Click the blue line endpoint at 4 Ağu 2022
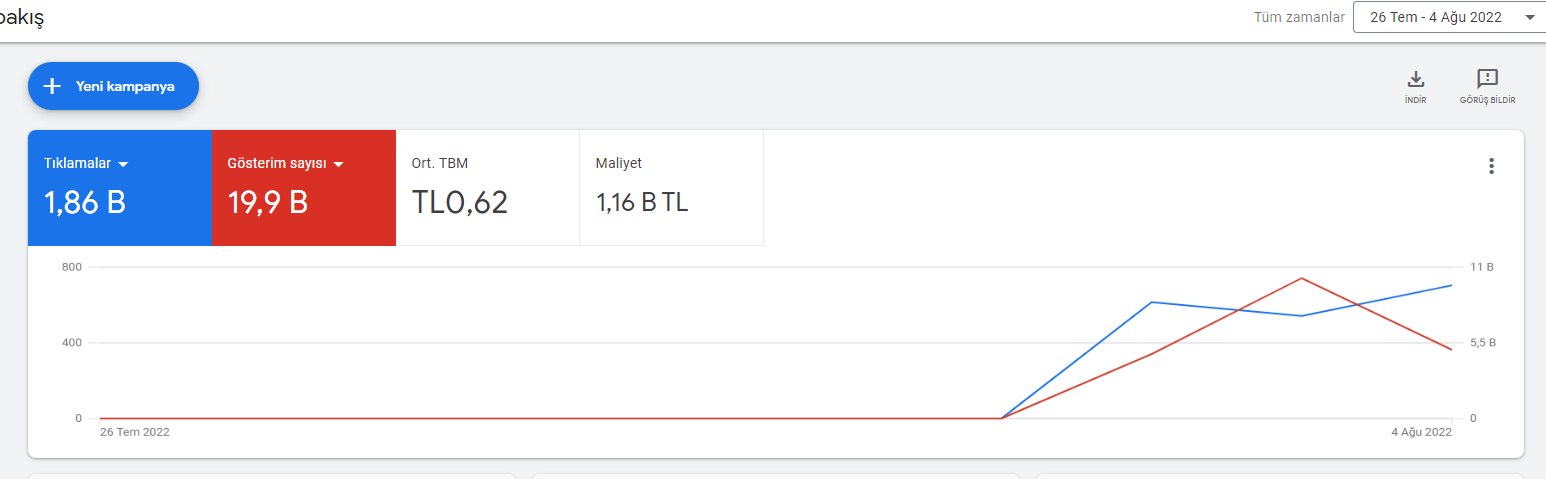The width and height of the screenshot is (1546, 479). pos(1451,285)
